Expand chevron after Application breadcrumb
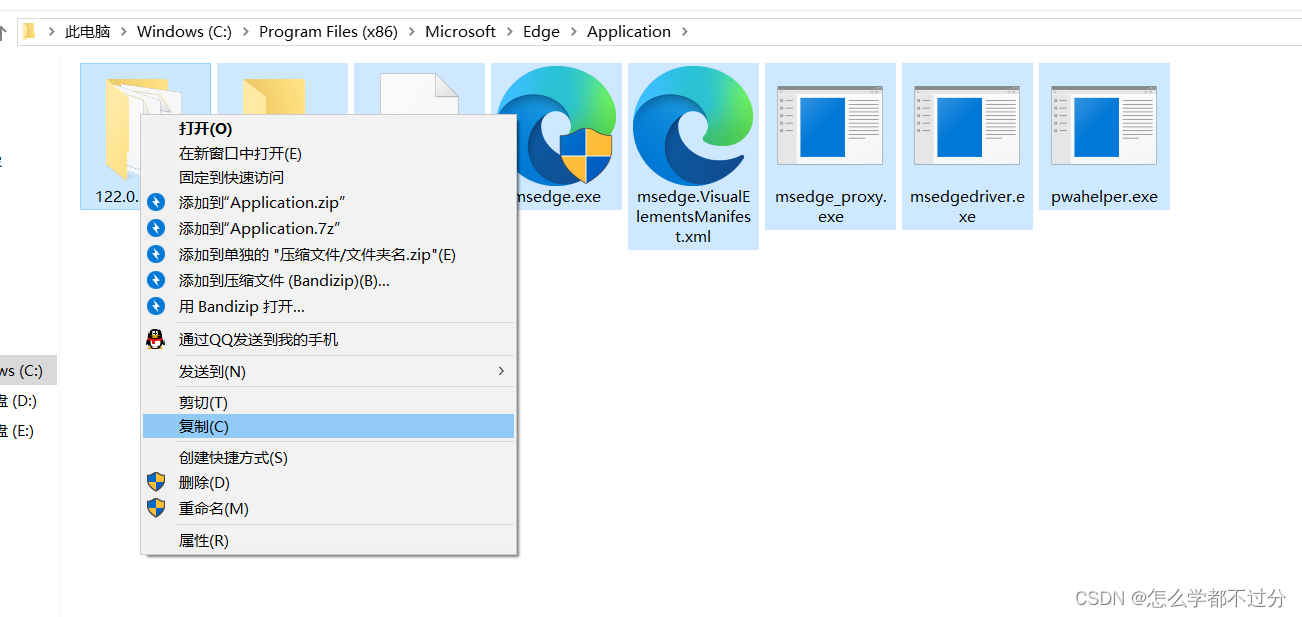1302x617 pixels. point(684,32)
